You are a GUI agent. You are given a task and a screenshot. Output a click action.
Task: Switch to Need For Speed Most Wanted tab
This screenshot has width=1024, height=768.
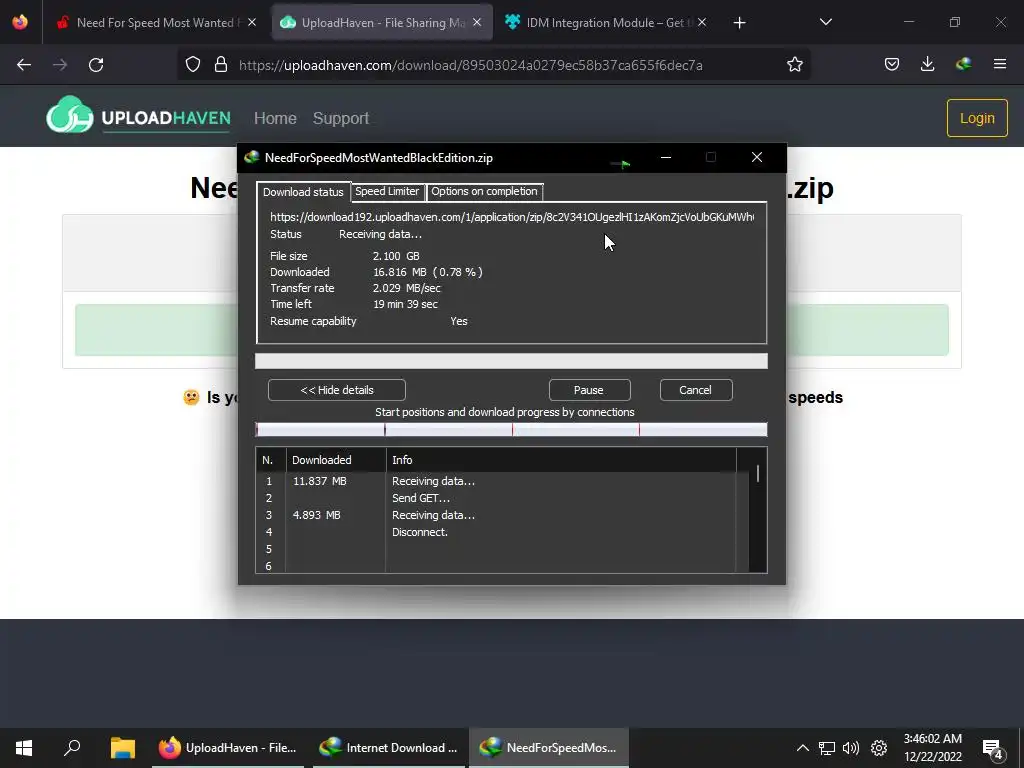[155, 23]
